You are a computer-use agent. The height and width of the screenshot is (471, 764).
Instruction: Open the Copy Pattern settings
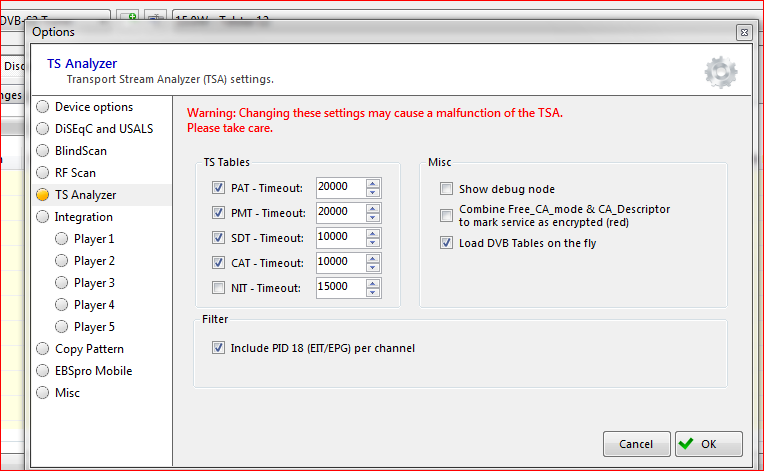click(89, 349)
